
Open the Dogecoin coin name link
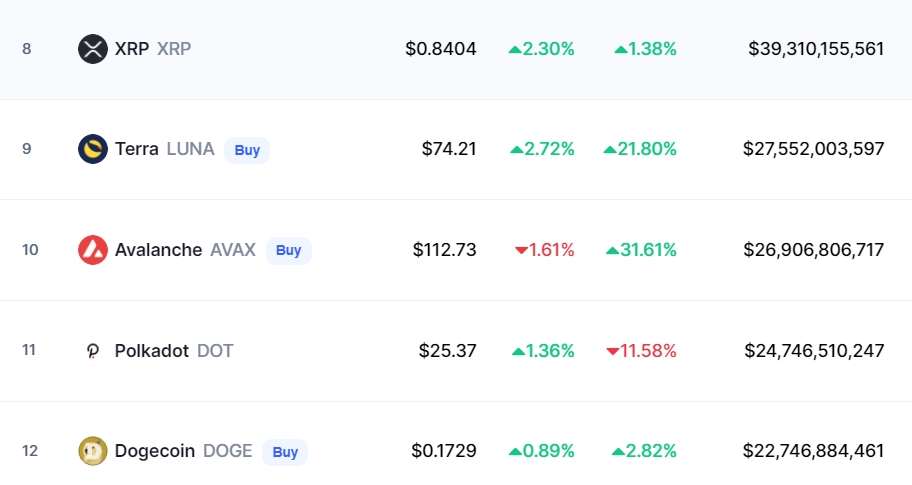tap(155, 451)
